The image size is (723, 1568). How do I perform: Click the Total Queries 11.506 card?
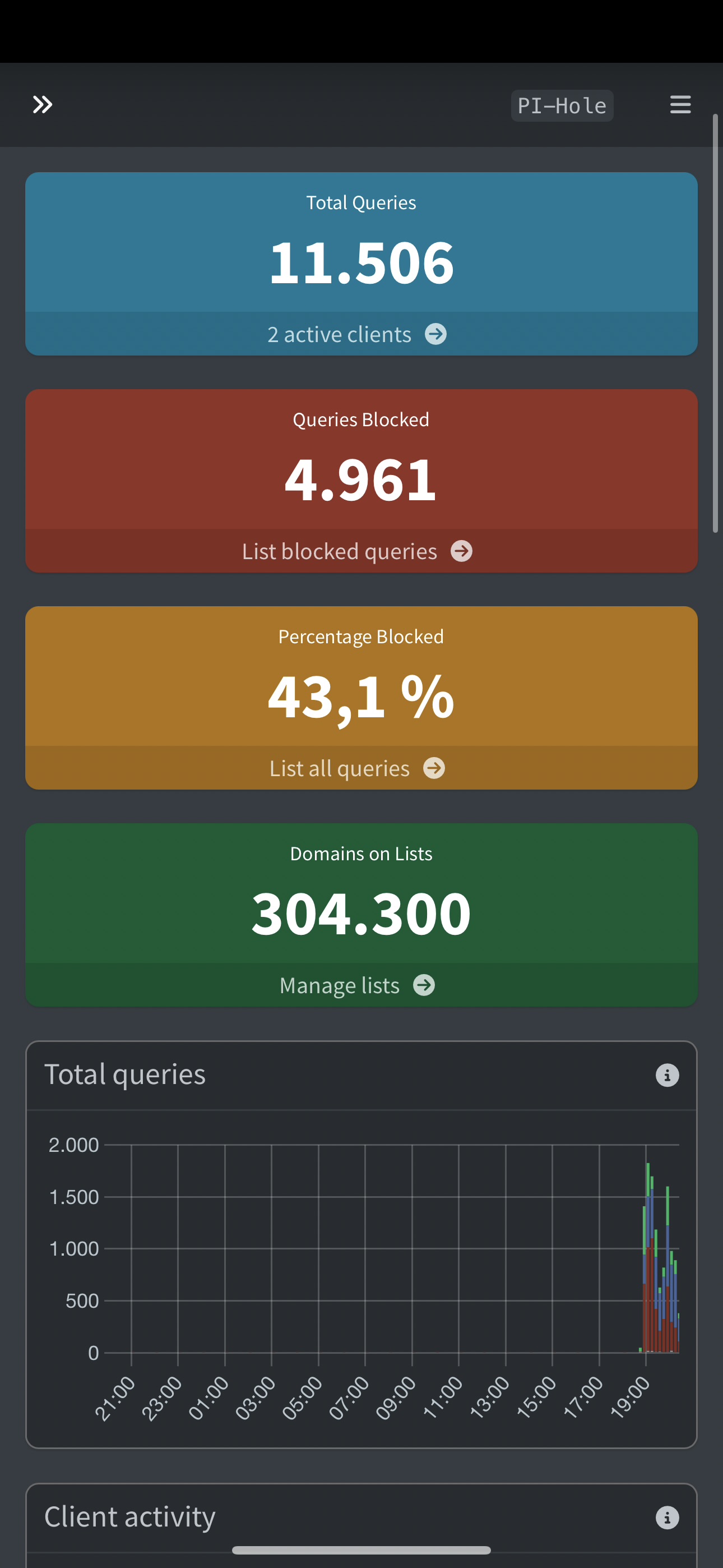coord(361,262)
